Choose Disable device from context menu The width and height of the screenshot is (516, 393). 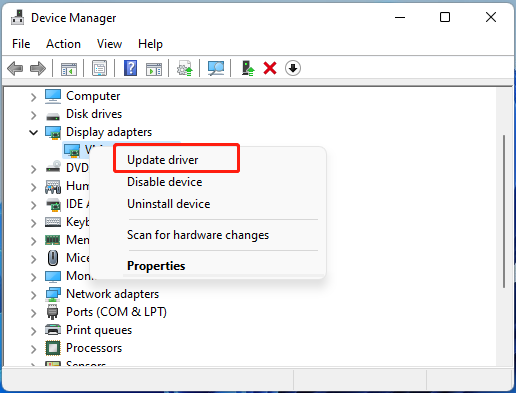165,182
